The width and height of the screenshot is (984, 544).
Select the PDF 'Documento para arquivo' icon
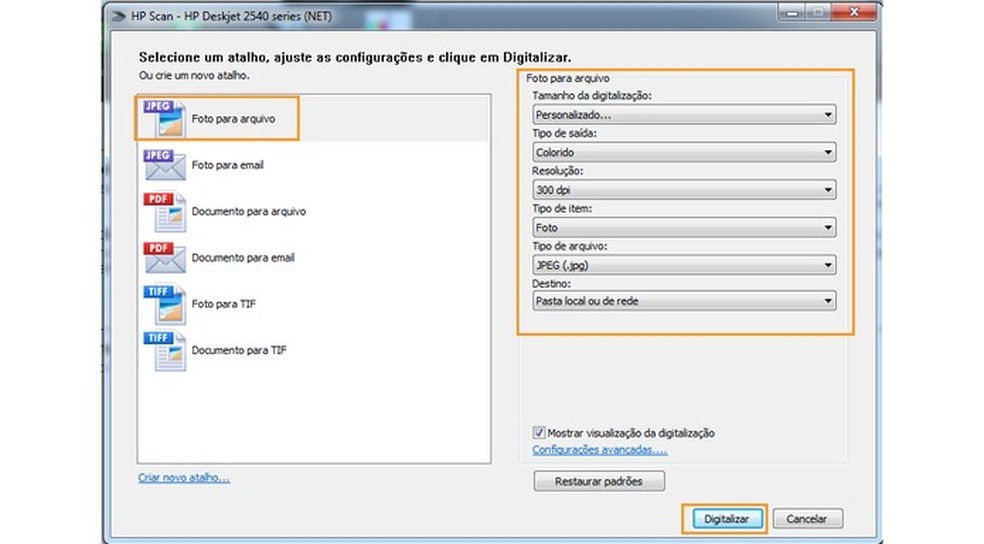(164, 212)
